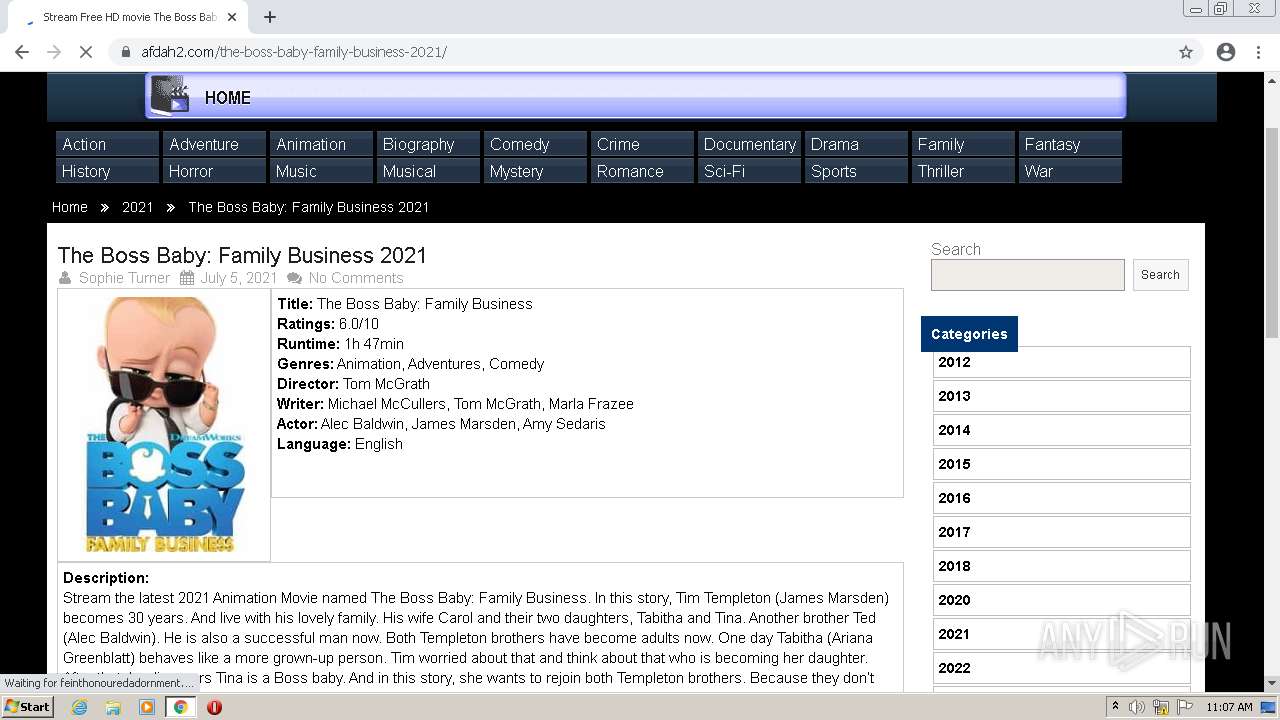Click Home in the breadcrumb
The width and height of the screenshot is (1280, 720).
tap(69, 207)
